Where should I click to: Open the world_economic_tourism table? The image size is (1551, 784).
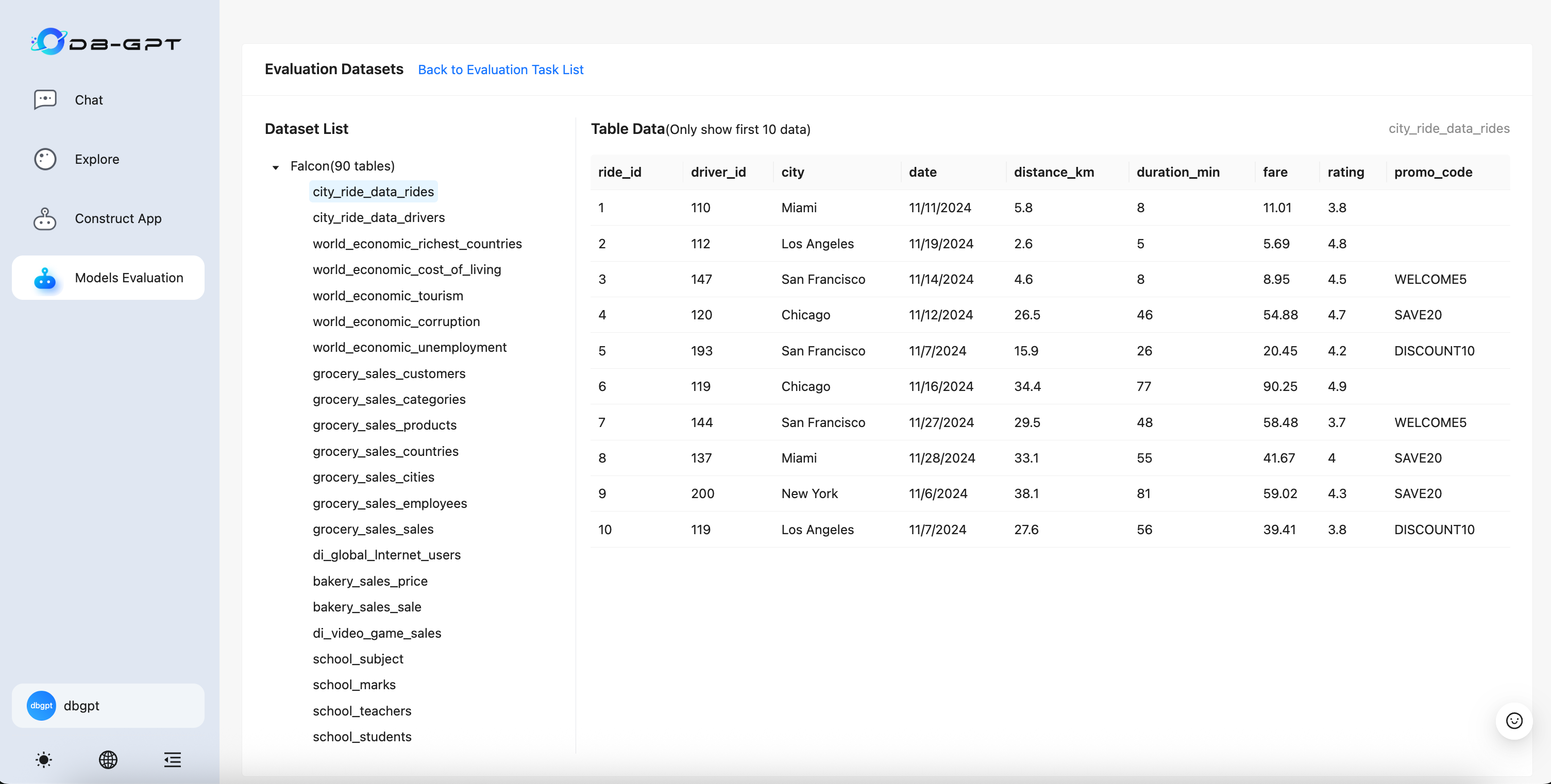[x=387, y=296]
